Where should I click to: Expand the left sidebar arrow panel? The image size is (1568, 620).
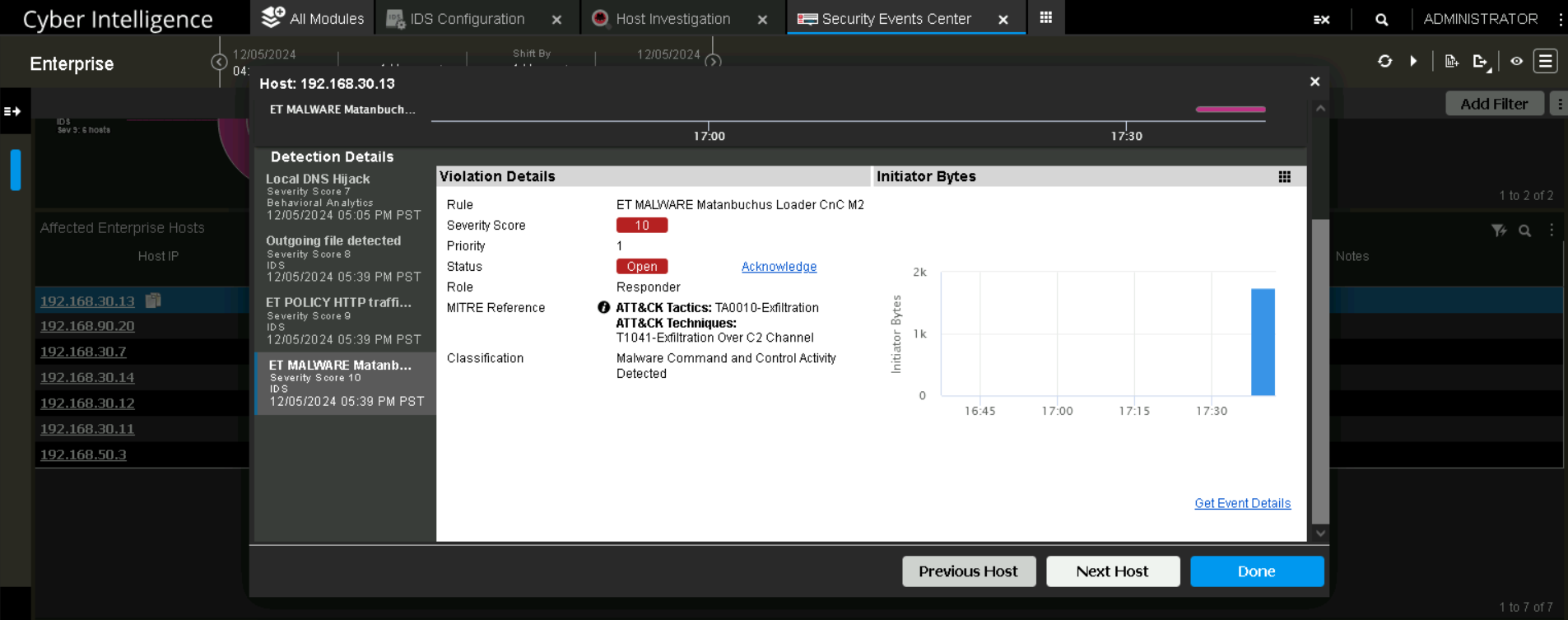tap(13, 111)
